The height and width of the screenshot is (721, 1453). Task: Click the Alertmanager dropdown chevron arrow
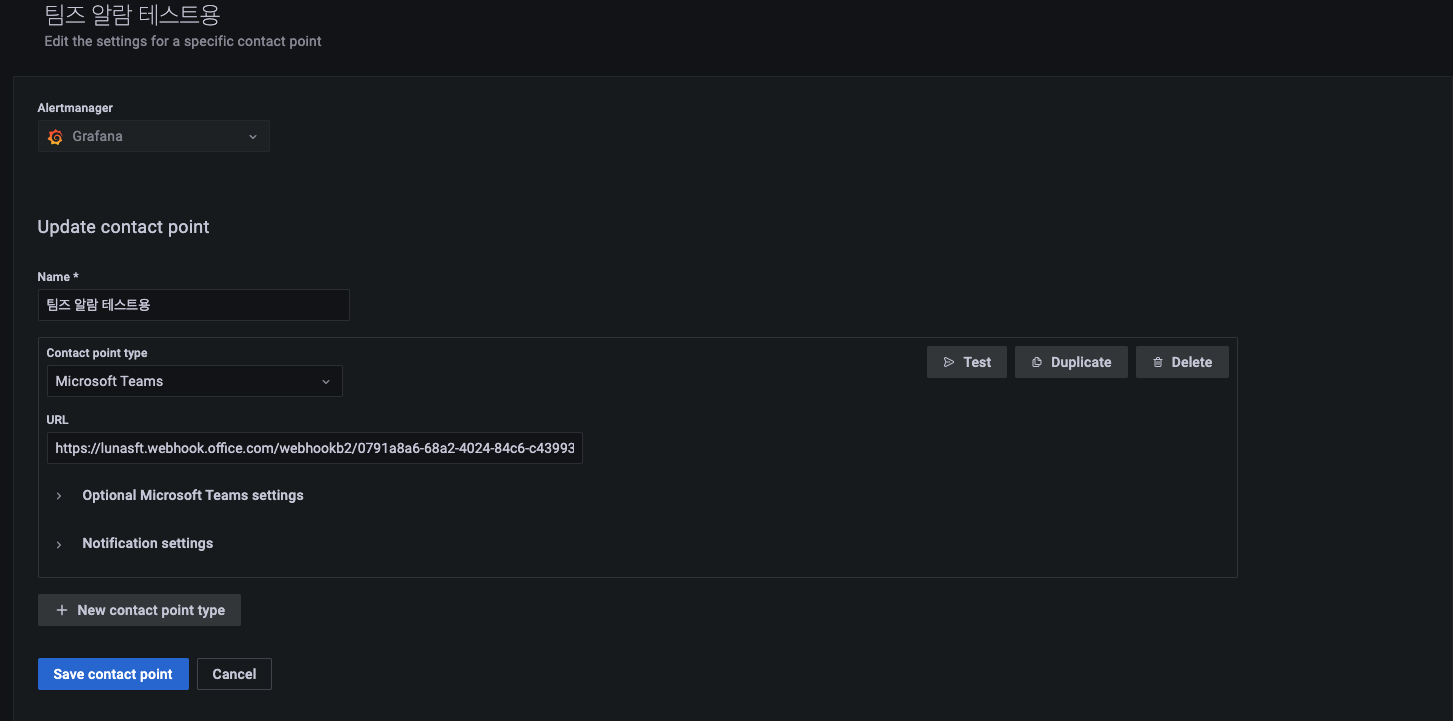click(x=253, y=137)
